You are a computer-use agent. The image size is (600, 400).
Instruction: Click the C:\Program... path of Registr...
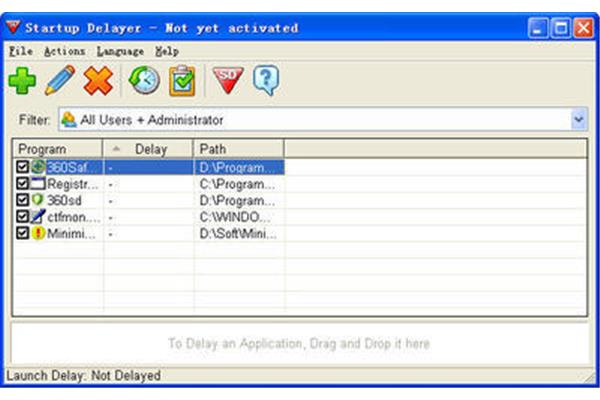[x=237, y=184]
